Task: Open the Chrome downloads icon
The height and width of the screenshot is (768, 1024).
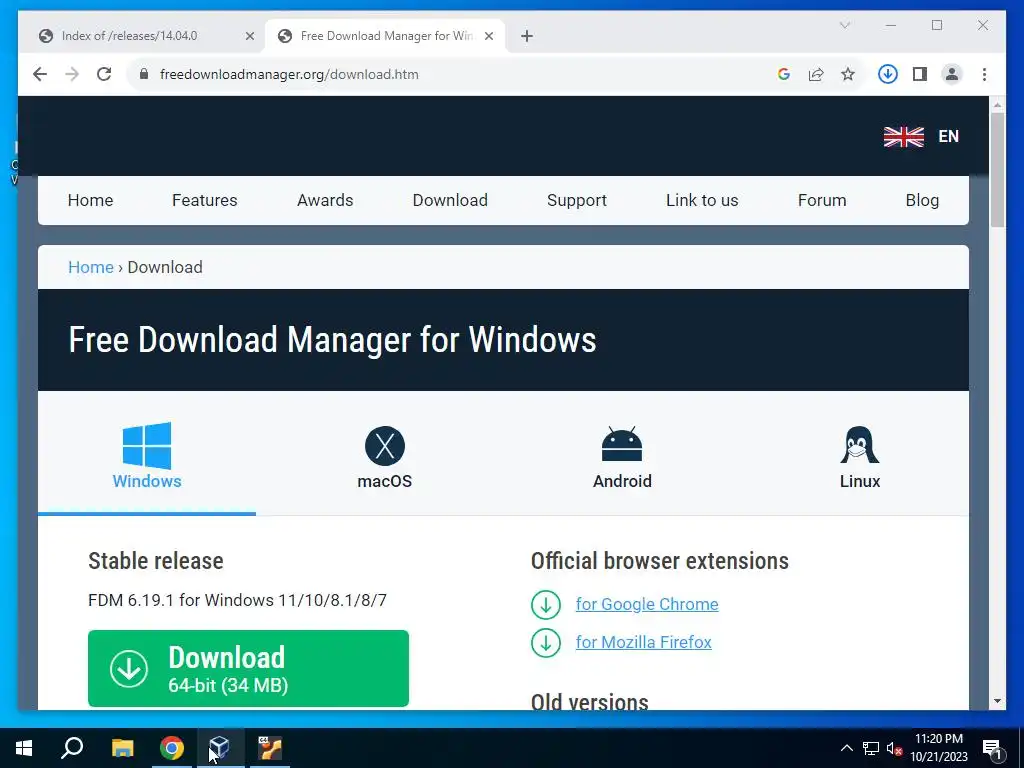Action: (x=888, y=74)
